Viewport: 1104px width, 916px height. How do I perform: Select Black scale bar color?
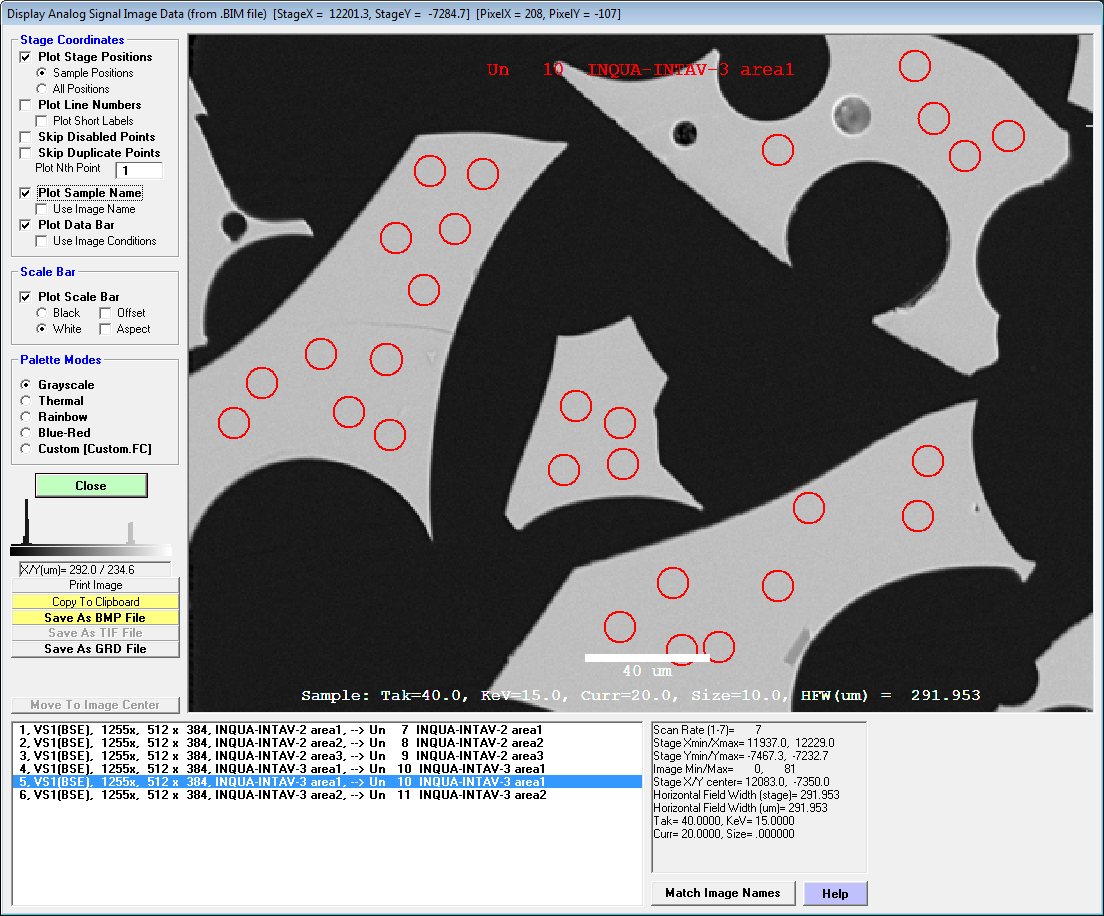pos(42,313)
